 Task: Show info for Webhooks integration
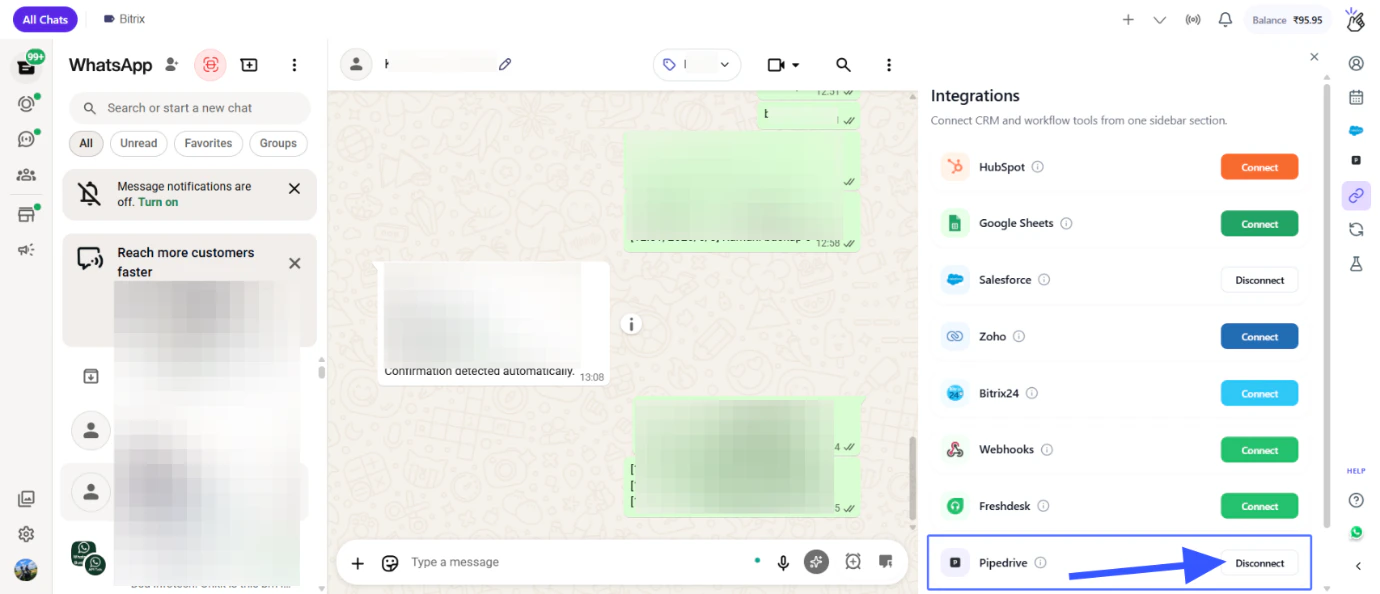coord(1047,450)
